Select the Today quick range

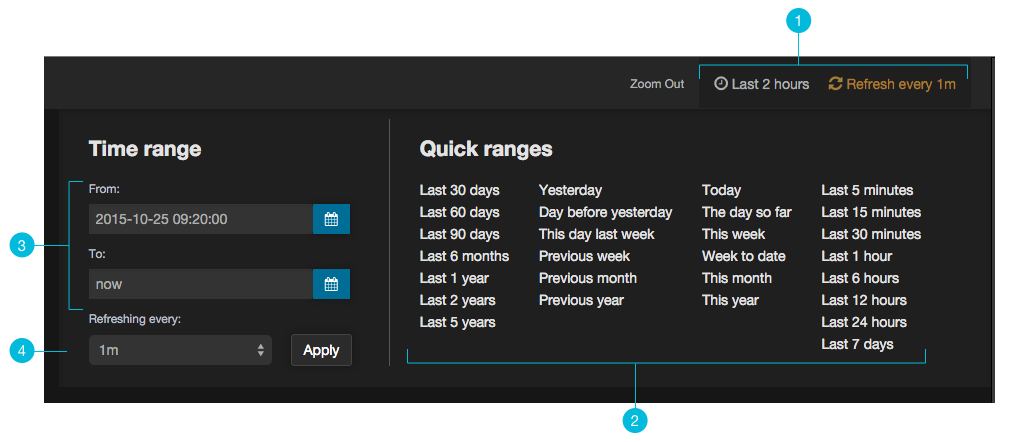click(721, 190)
